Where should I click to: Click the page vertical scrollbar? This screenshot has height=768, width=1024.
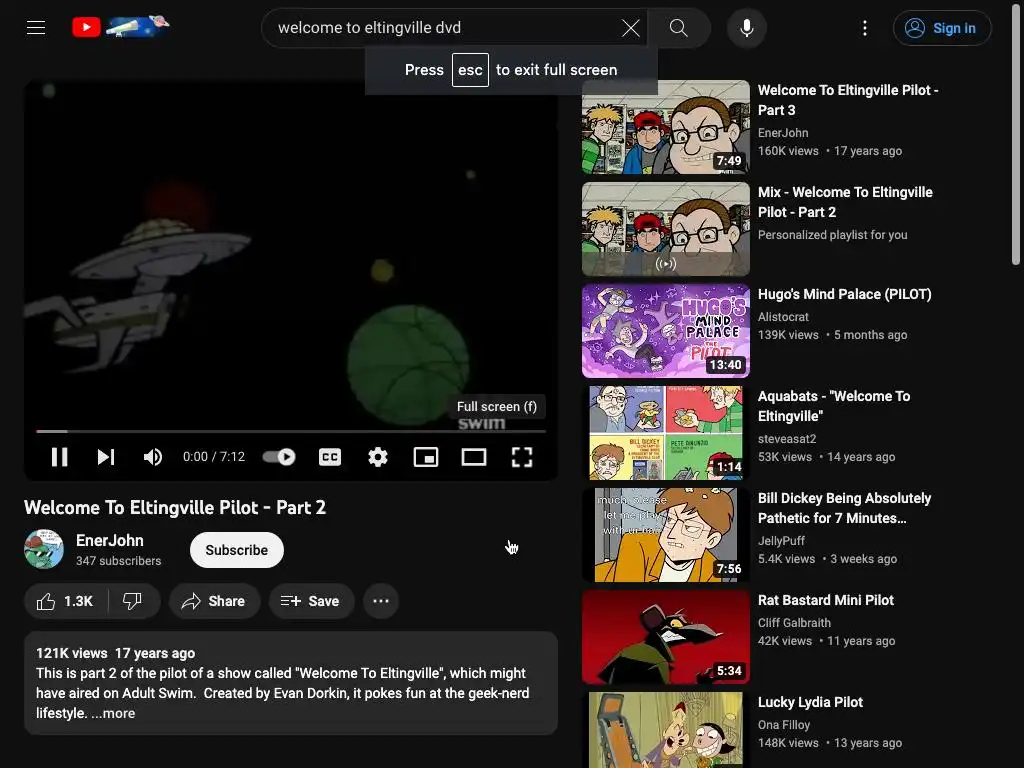(x=1016, y=134)
